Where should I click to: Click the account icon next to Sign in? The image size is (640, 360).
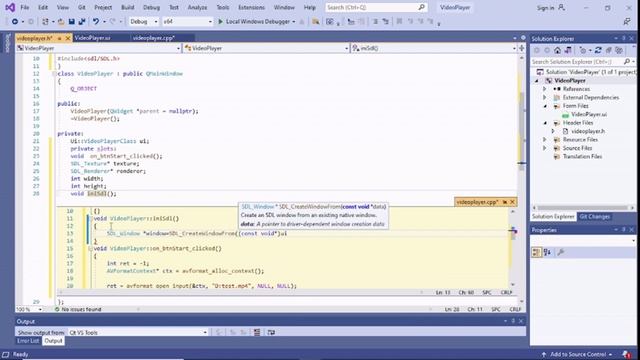click(x=562, y=7)
